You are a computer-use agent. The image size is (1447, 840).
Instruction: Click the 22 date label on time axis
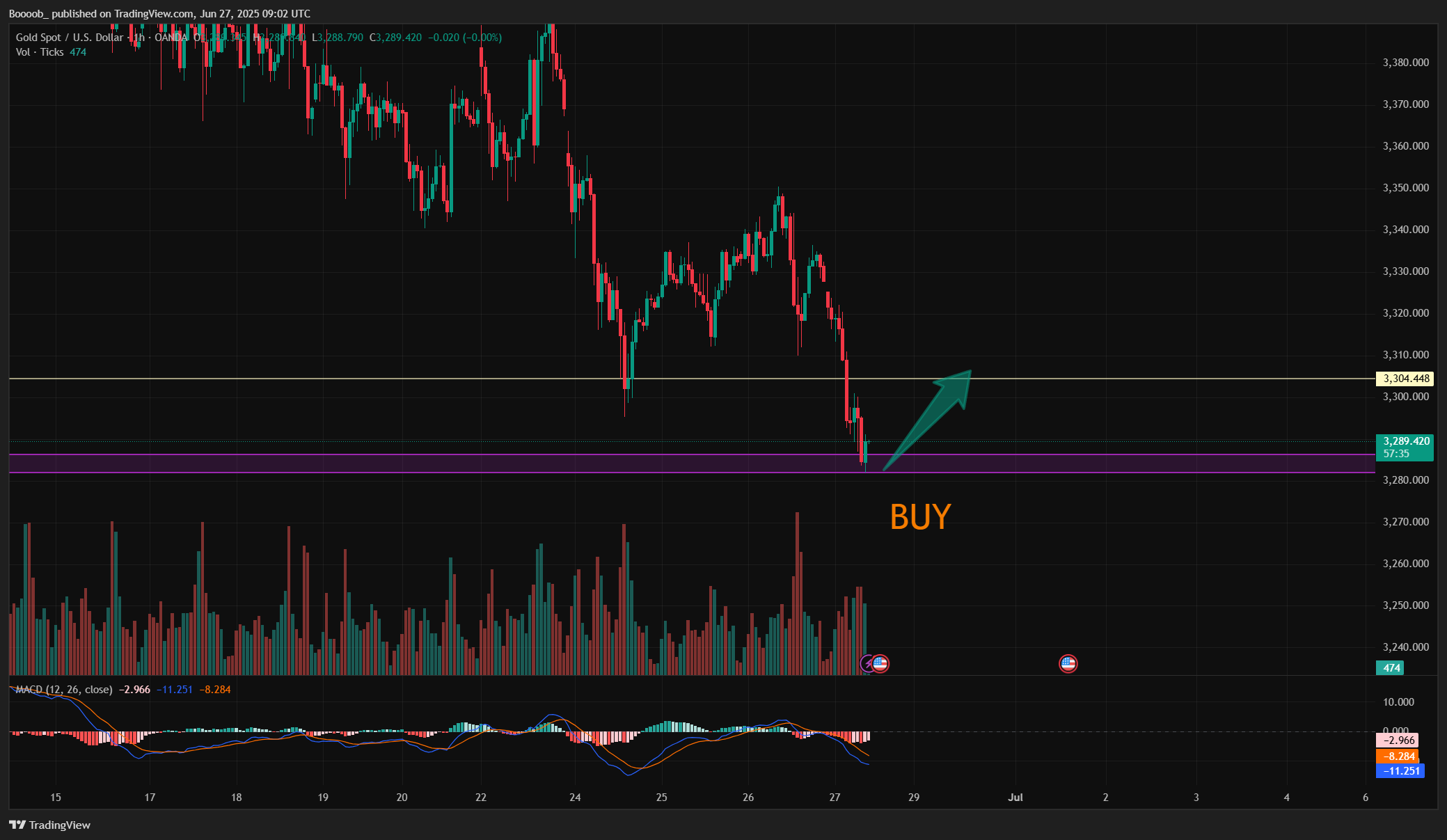[481, 798]
